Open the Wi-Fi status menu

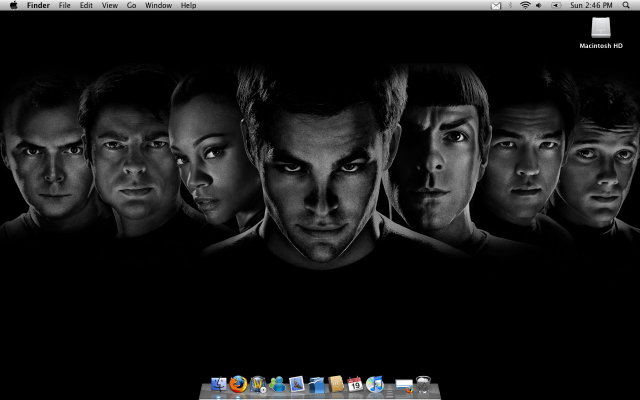pyautogui.click(x=525, y=5)
